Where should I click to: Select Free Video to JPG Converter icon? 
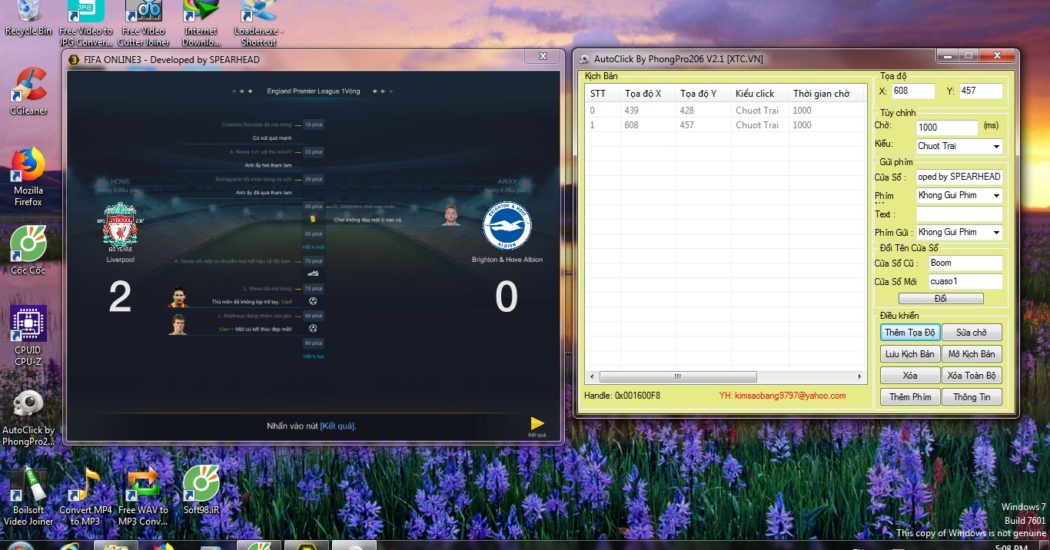86,23
